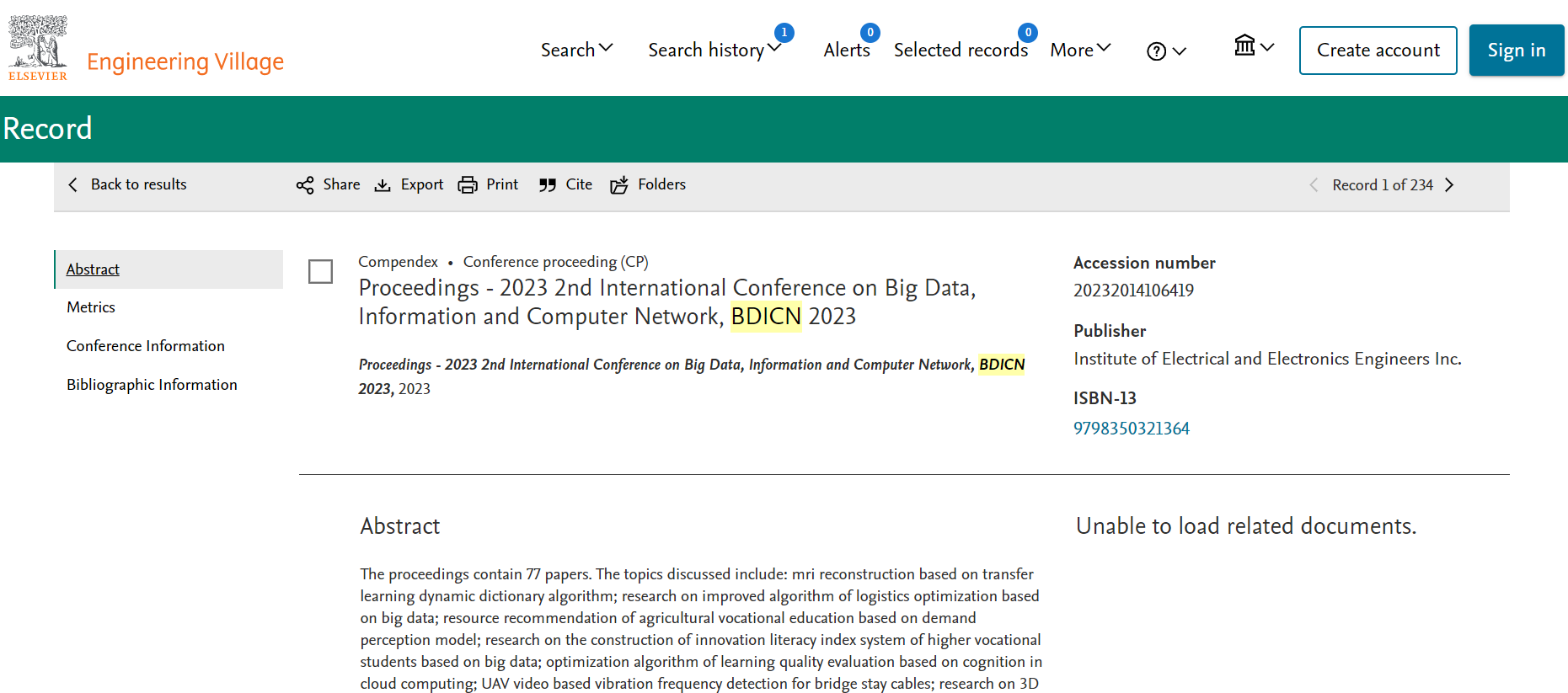Screen dimensions: 1568x693
Task: Expand the More menu
Action: 1080,51
